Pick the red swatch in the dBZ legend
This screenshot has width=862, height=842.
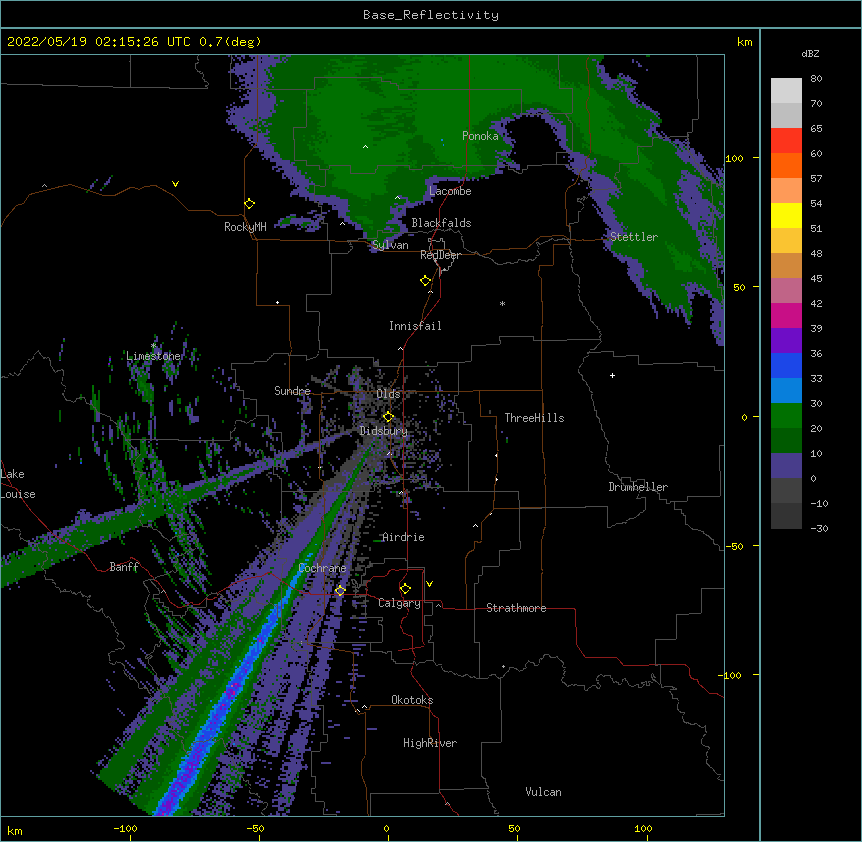tap(786, 141)
